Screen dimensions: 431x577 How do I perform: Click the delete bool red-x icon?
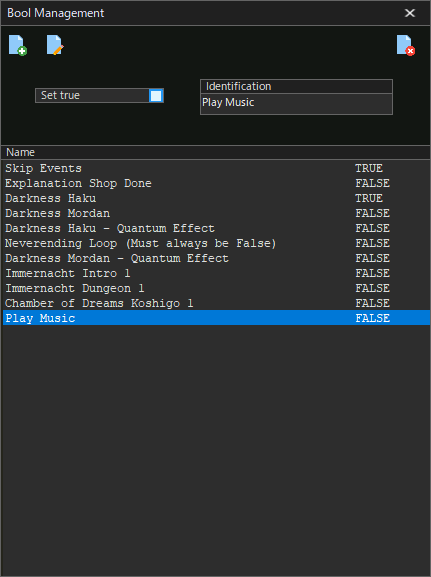coord(406,45)
